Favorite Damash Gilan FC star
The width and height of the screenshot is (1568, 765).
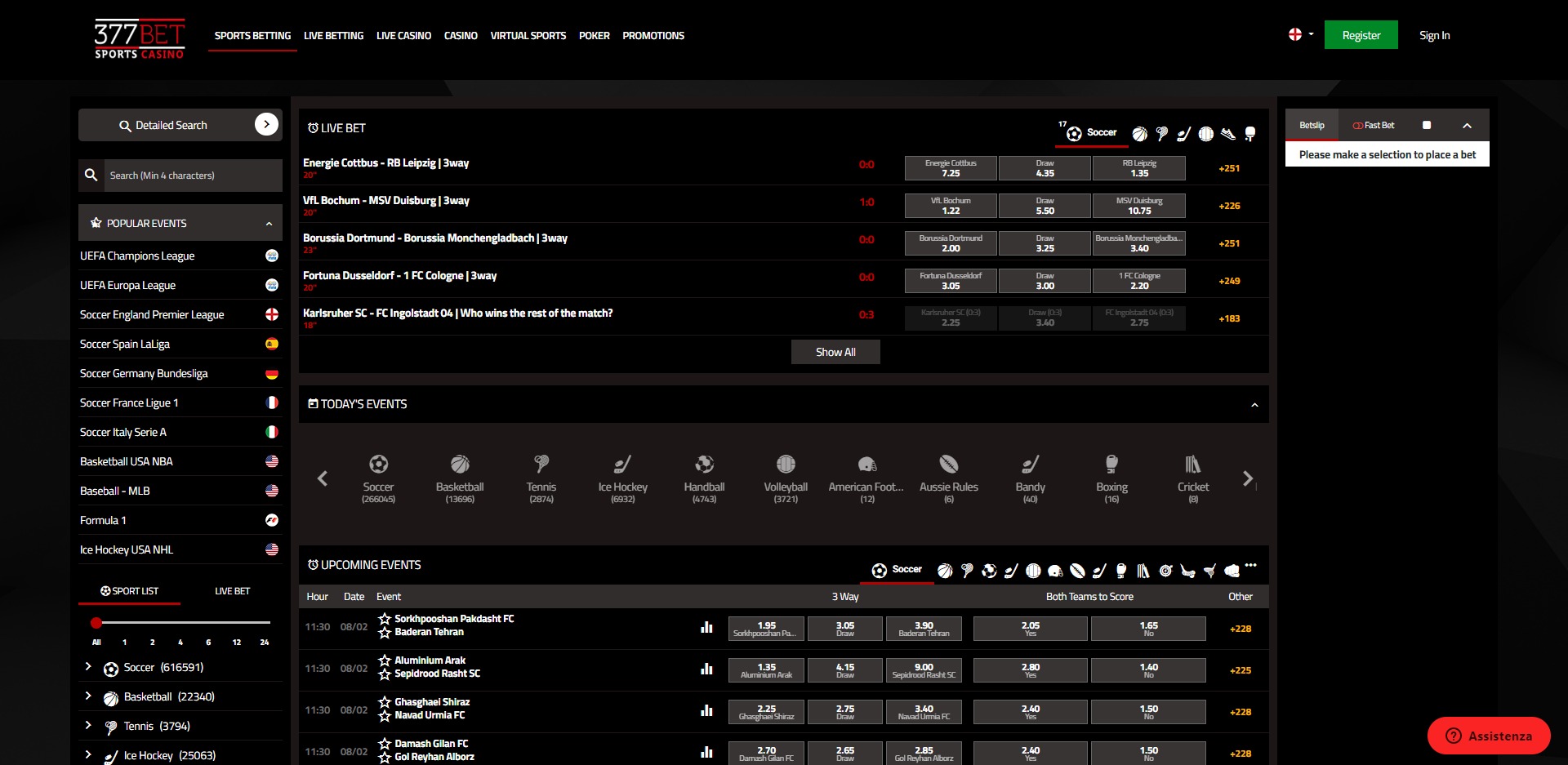[385, 744]
